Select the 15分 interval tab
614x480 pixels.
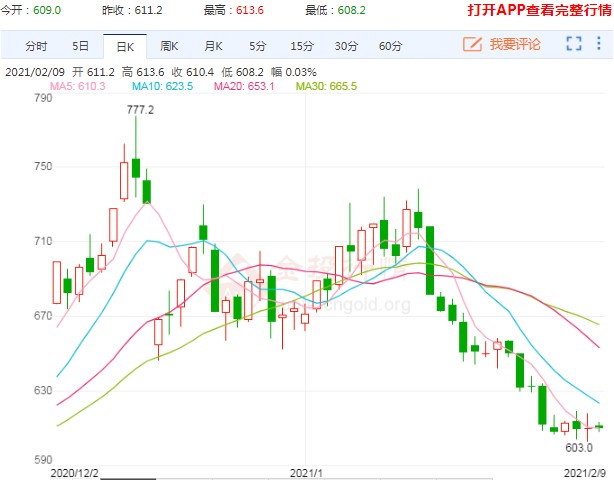coord(302,46)
